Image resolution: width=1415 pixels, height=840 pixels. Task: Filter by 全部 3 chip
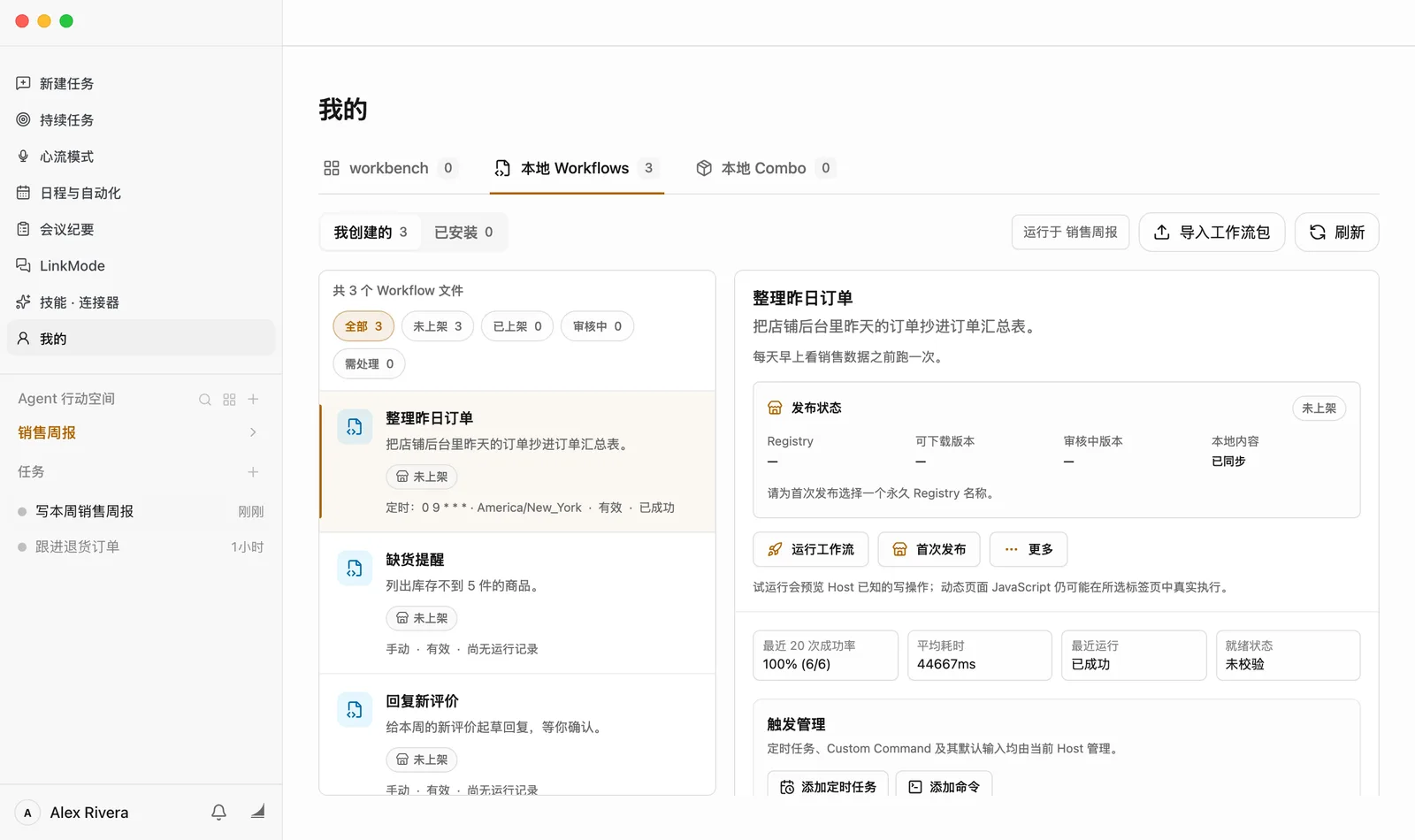(363, 326)
